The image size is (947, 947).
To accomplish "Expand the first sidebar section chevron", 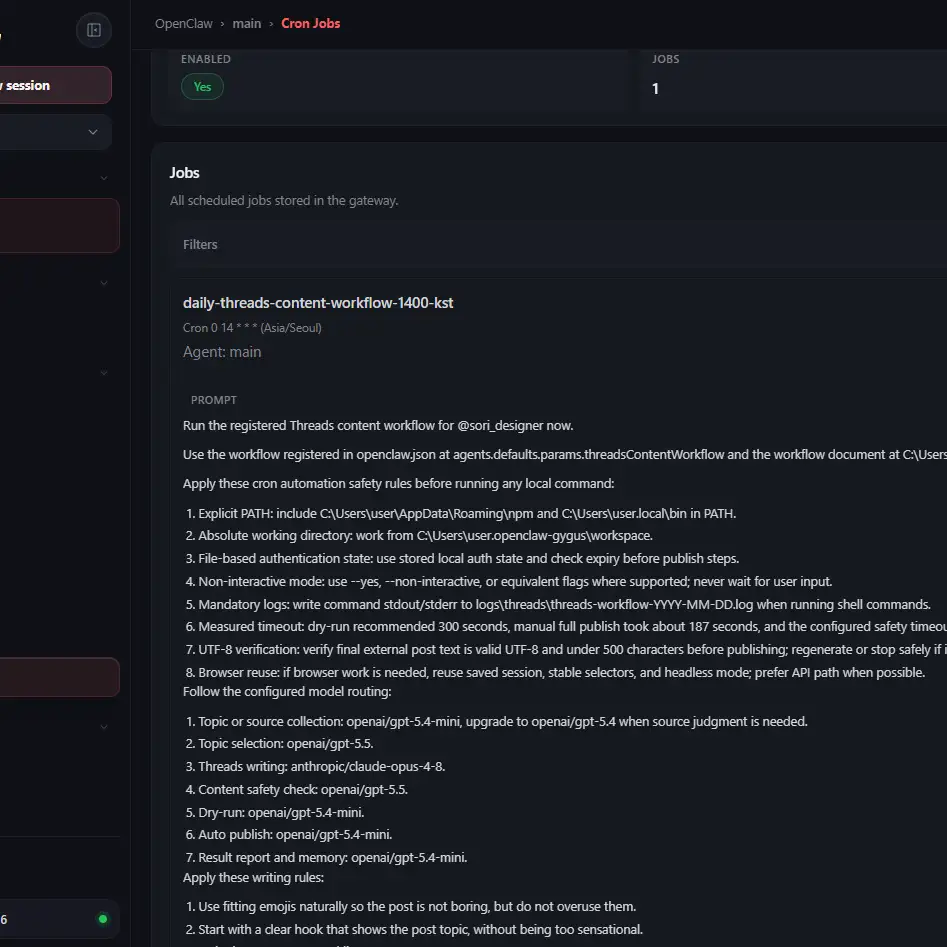I will tap(104, 178).
